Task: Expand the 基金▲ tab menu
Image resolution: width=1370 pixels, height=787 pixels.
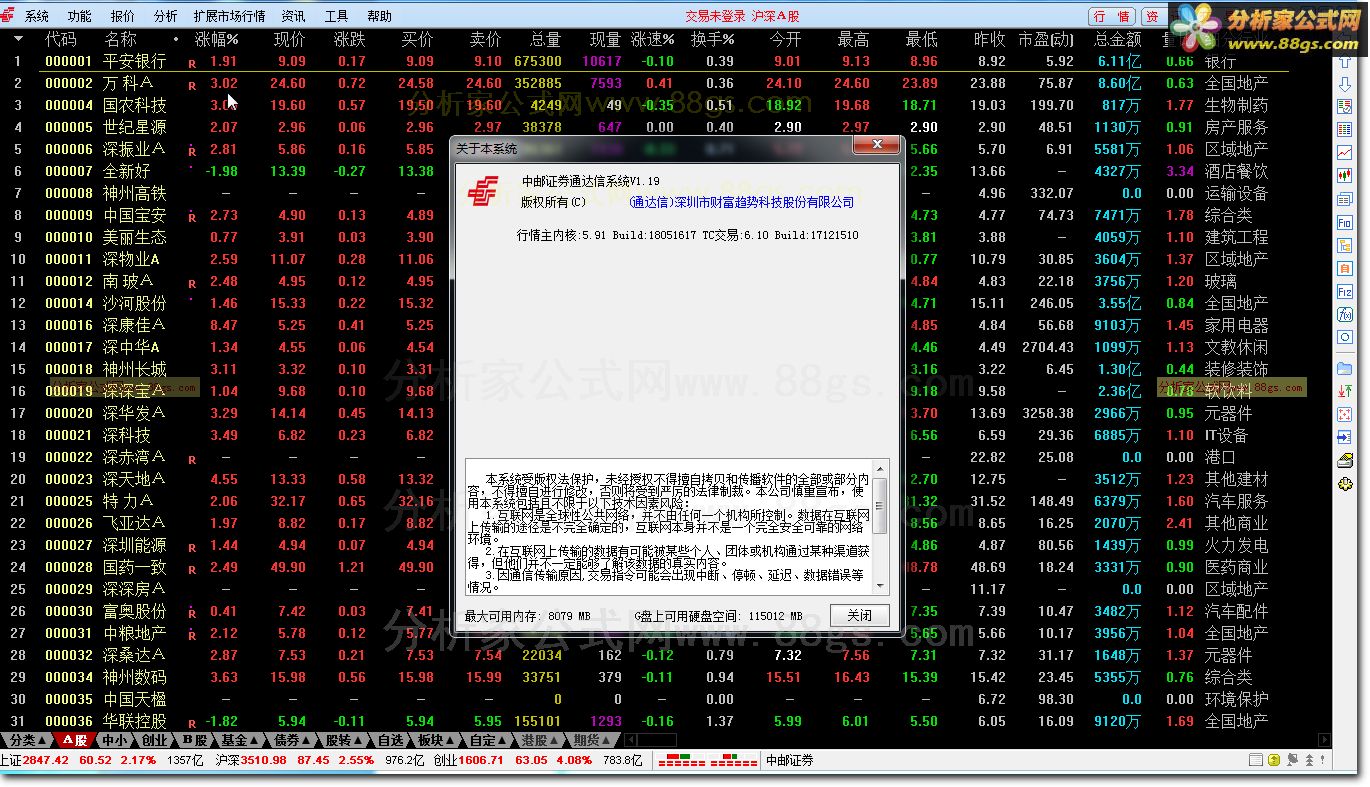Action: [x=239, y=741]
